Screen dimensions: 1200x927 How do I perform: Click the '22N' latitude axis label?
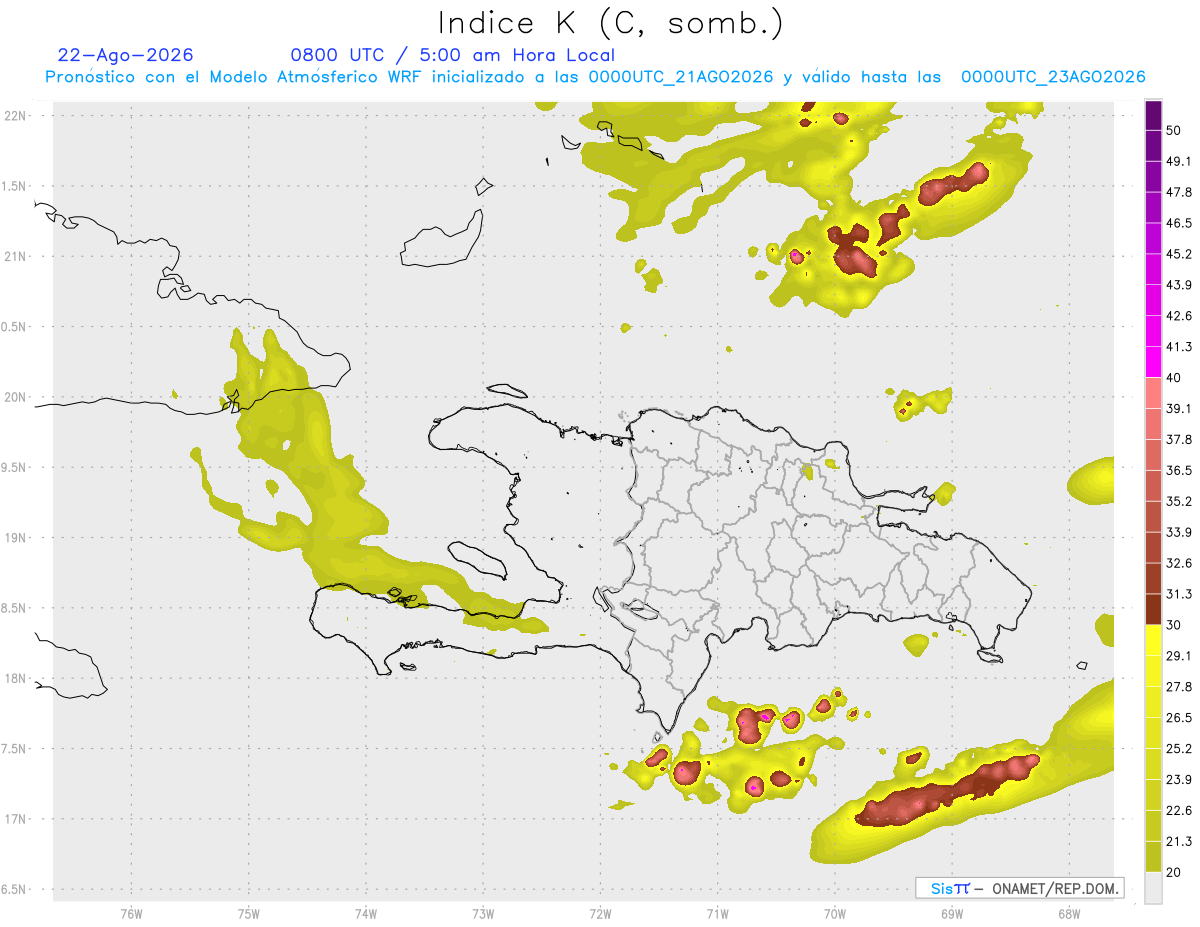[x=15, y=115]
